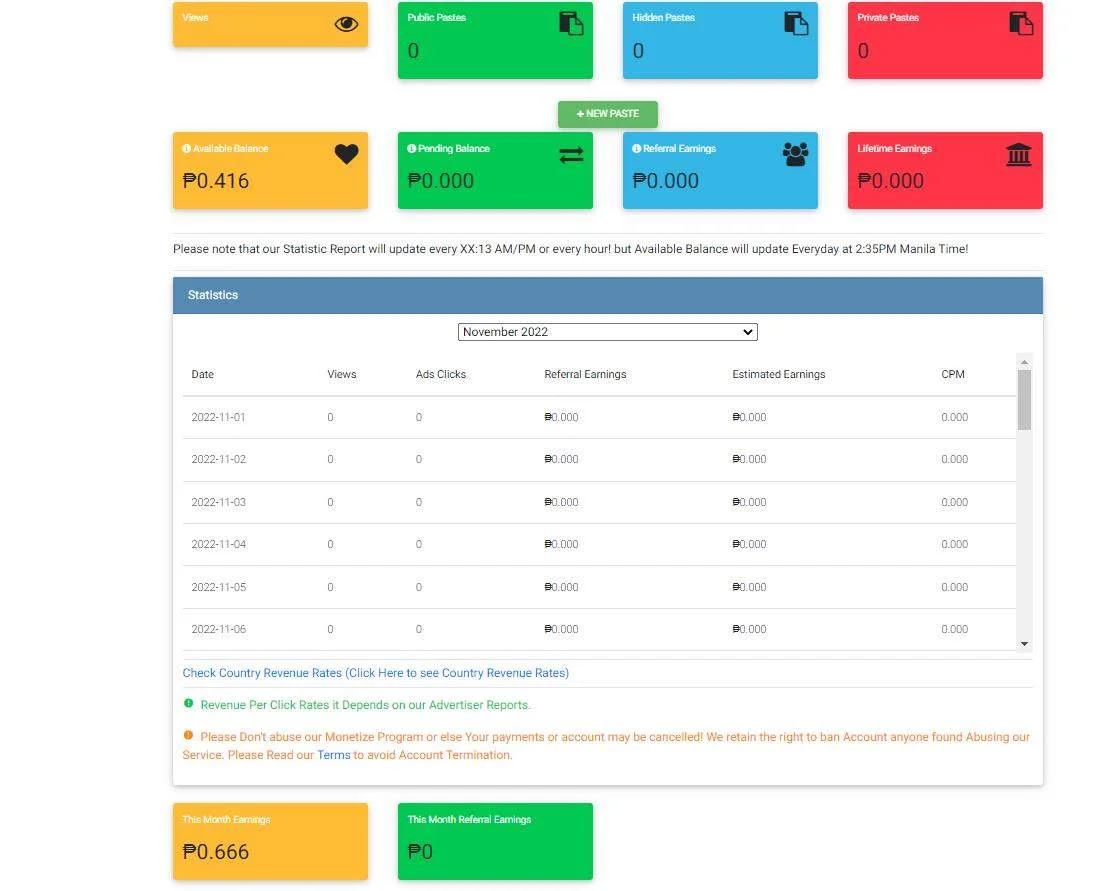Screen dimensions: 1112x891
Task: Open Check Country Revenue Rates link
Action: [x=376, y=673]
